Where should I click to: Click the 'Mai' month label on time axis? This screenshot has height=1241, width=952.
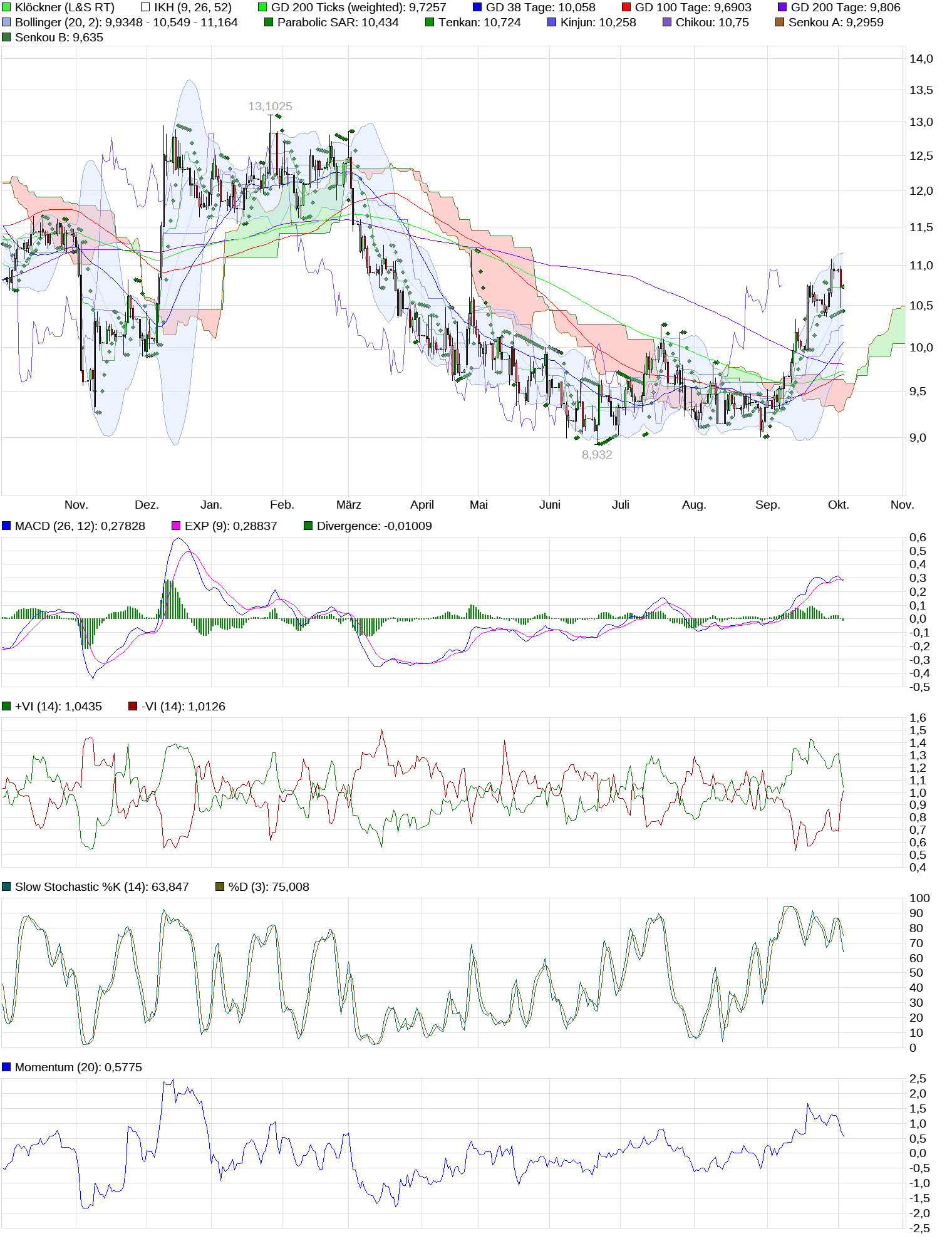479,505
